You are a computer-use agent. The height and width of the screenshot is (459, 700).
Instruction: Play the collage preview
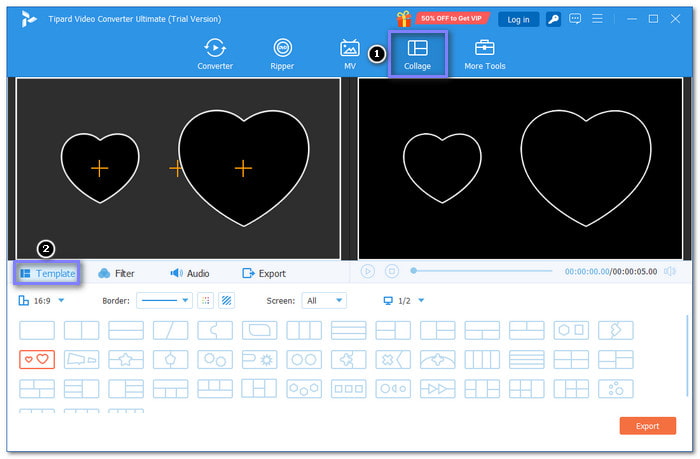(367, 271)
